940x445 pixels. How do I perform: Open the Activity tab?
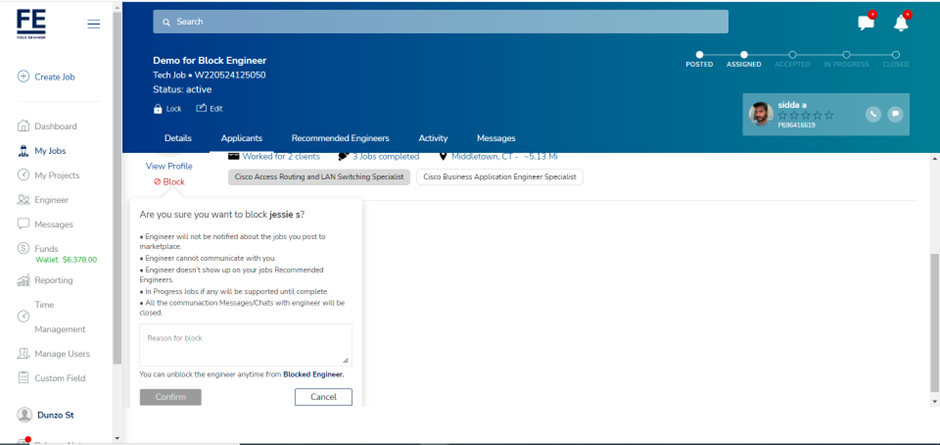tap(433, 138)
